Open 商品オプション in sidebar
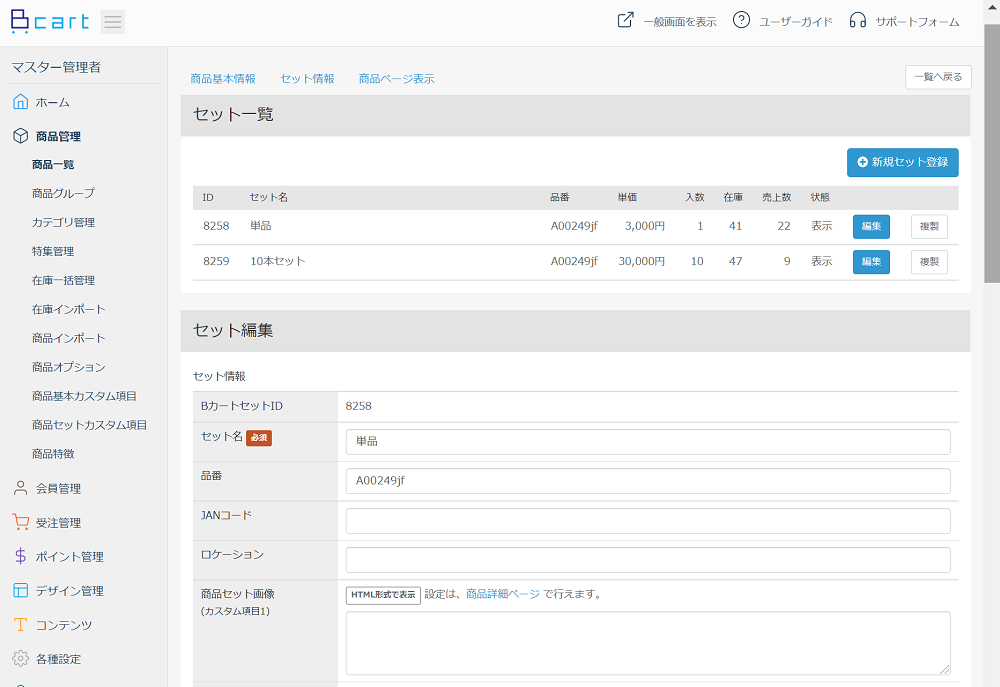Screen dimensions: 1000x687 point(68,367)
